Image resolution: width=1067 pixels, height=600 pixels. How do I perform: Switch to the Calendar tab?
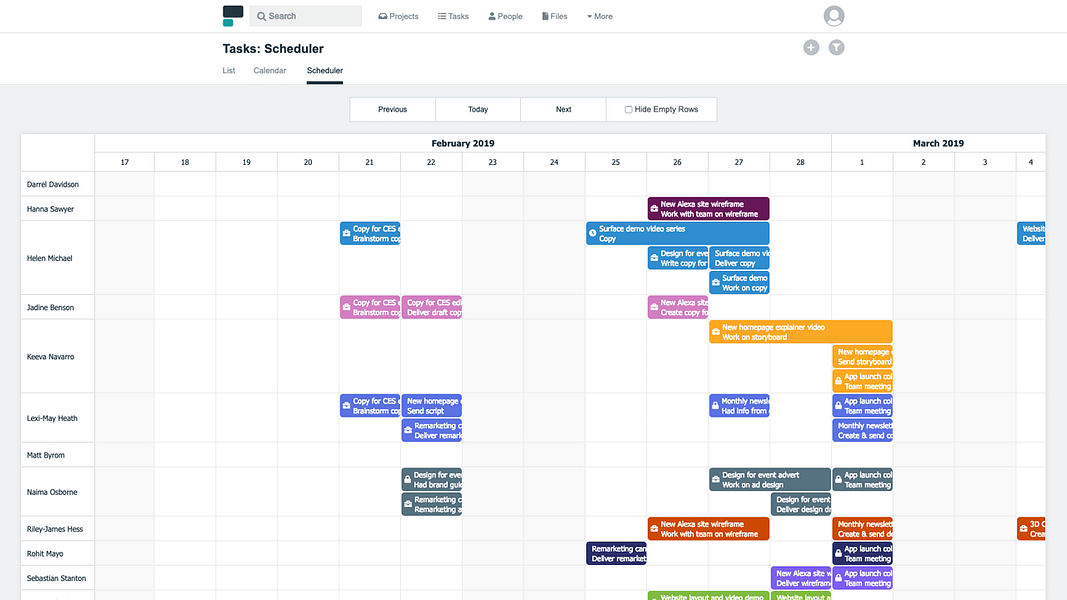[x=269, y=71]
